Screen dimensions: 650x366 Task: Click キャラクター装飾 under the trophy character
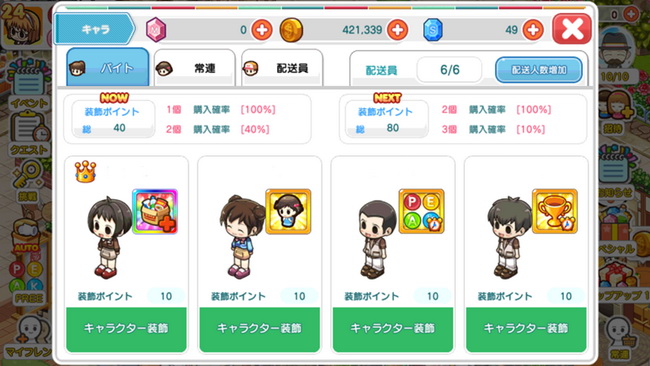[526, 329]
